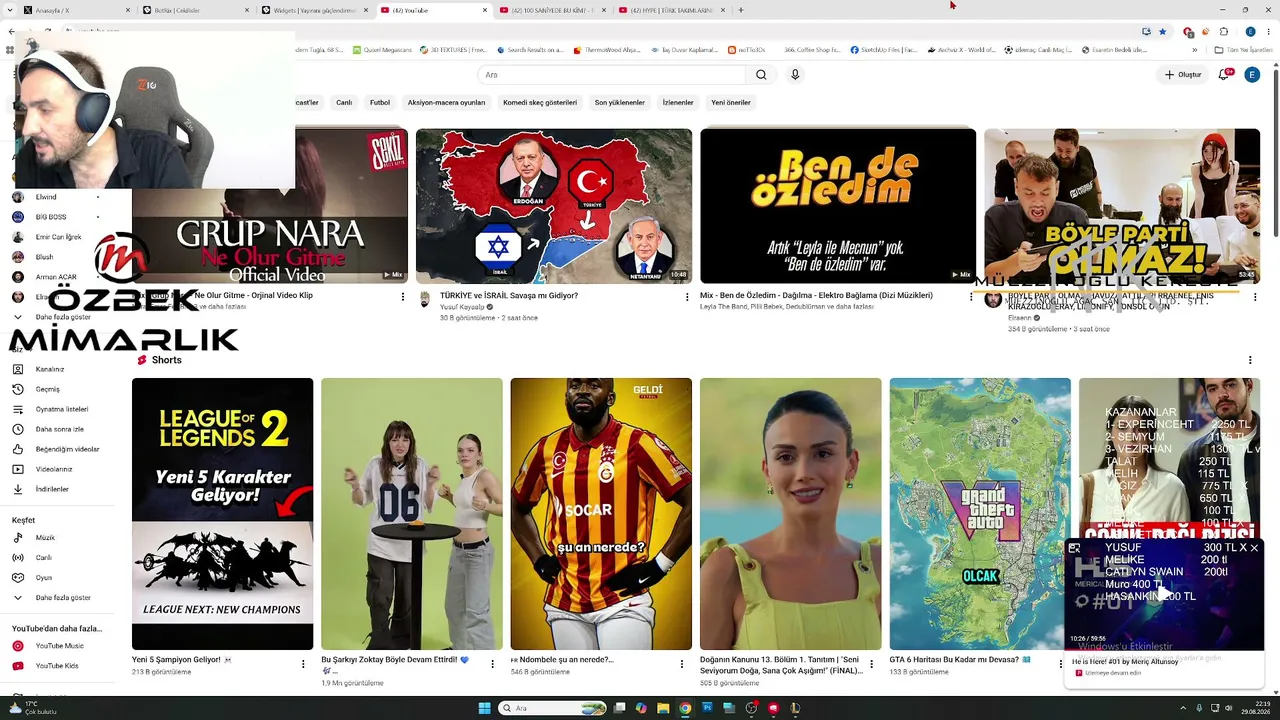Activate voice search microphone icon
The height and width of the screenshot is (720, 1280).
click(795, 75)
